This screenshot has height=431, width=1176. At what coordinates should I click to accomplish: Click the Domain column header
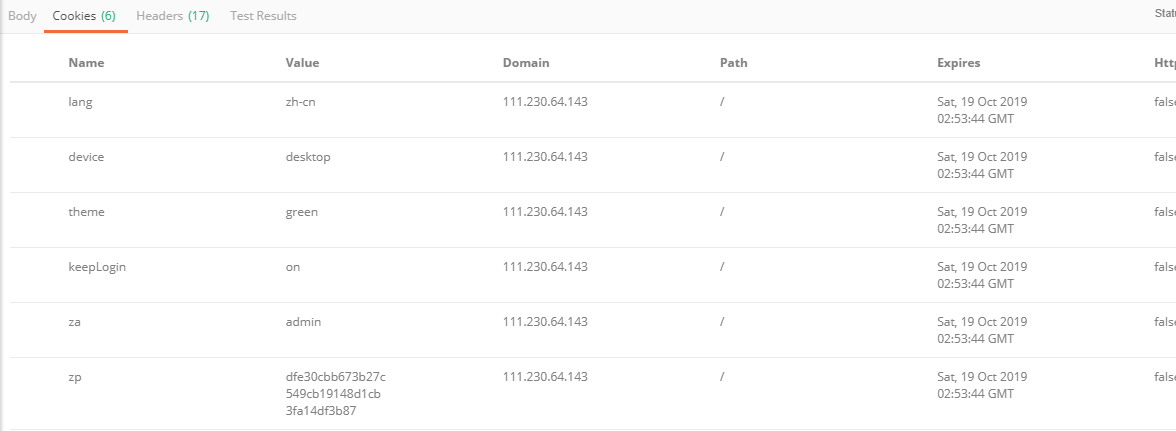[526, 63]
